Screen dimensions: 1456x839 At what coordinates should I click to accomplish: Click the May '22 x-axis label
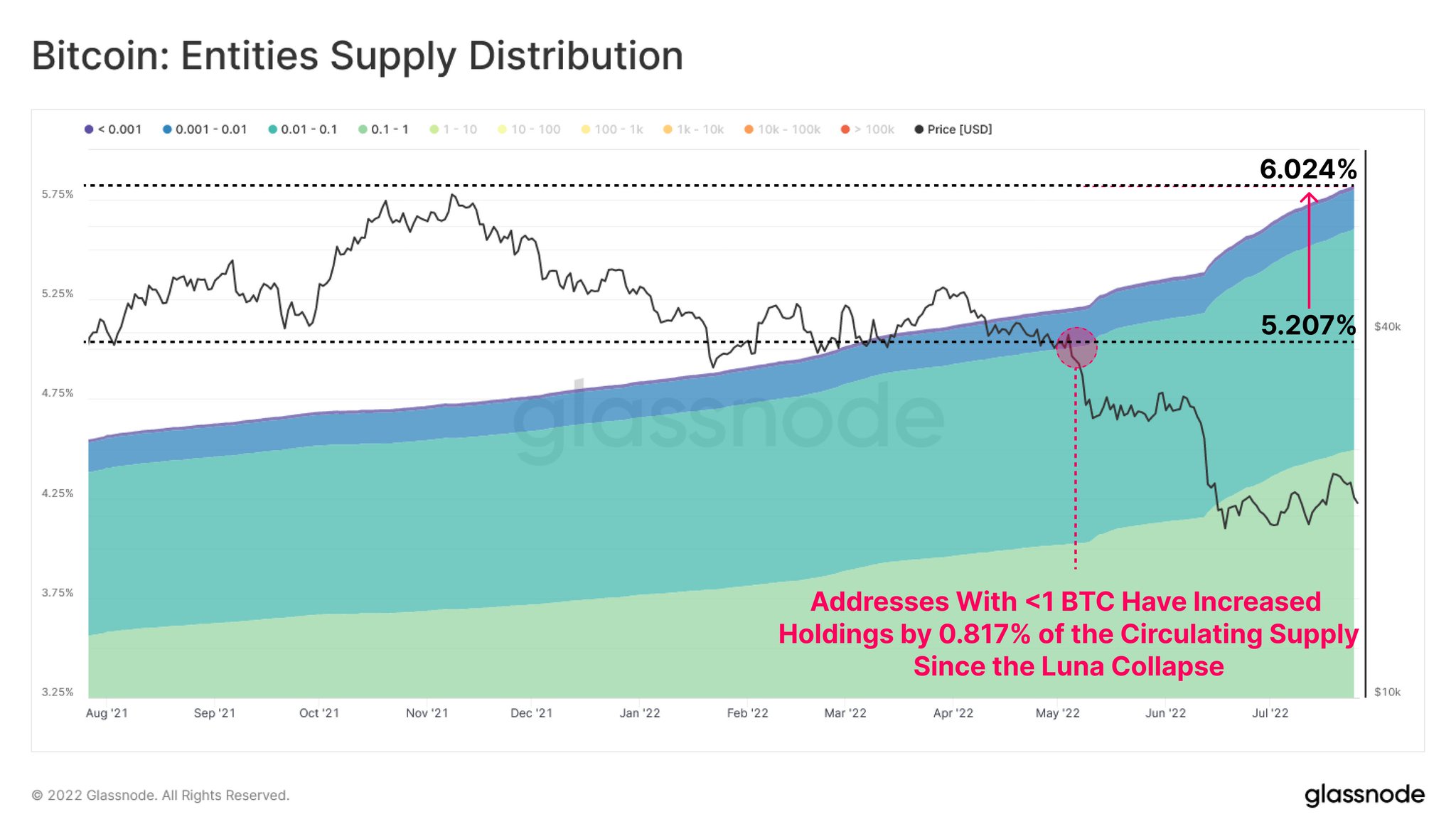pos(1057,713)
